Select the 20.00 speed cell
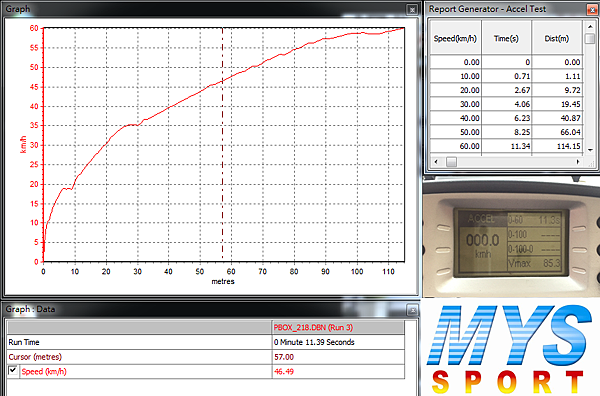The width and height of the screenshot is (600, 396). coord(455,90)
